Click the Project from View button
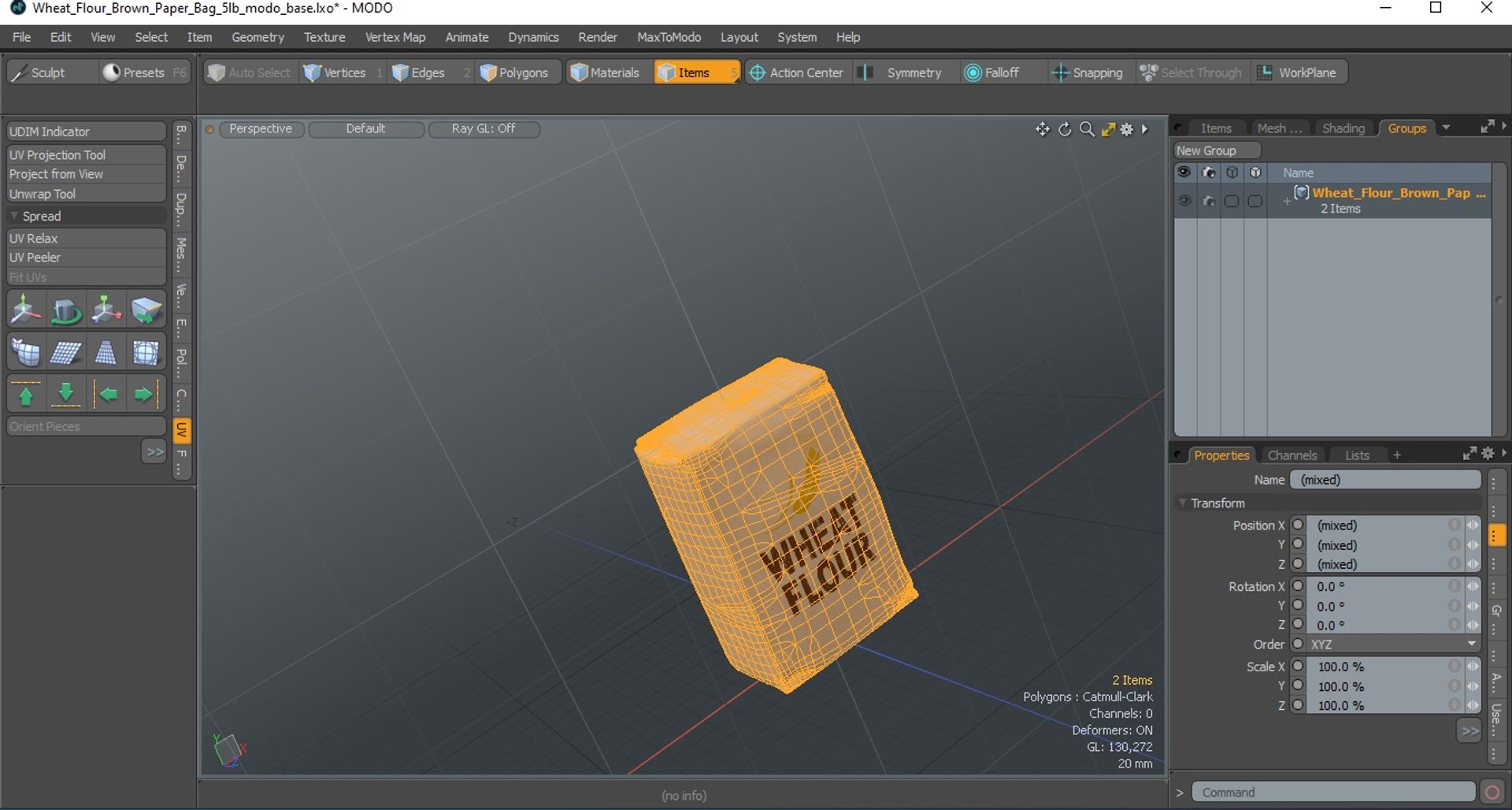The height and width of the screenshot is (810, 1512). 87,174
